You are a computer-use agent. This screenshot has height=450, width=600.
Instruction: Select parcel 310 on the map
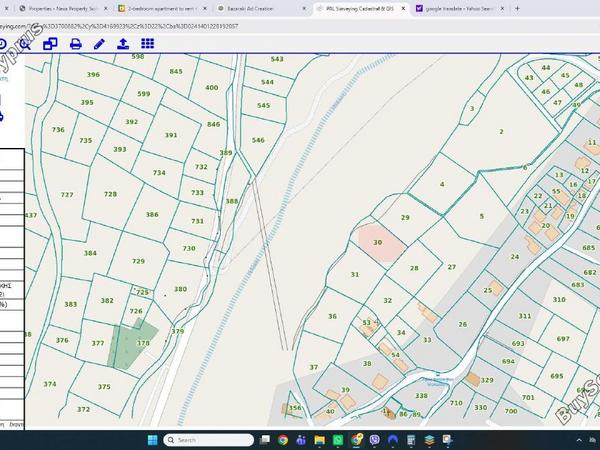click(559, 300)
